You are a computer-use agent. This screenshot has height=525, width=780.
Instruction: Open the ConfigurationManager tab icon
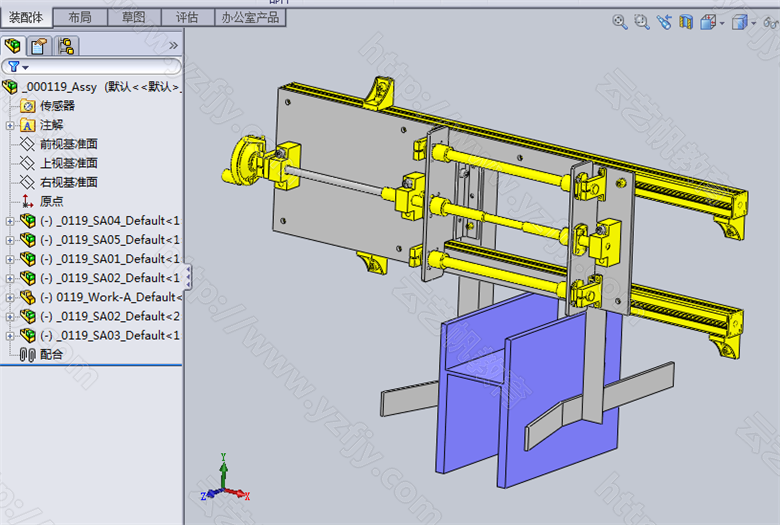[66, 46]
